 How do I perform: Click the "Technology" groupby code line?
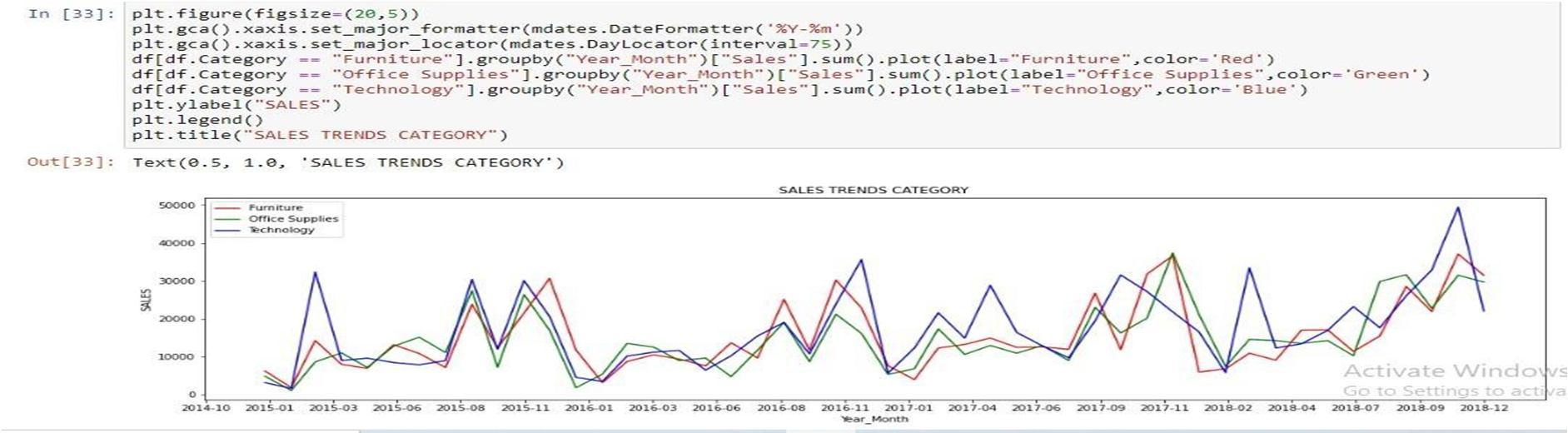[x=720, y=89]
